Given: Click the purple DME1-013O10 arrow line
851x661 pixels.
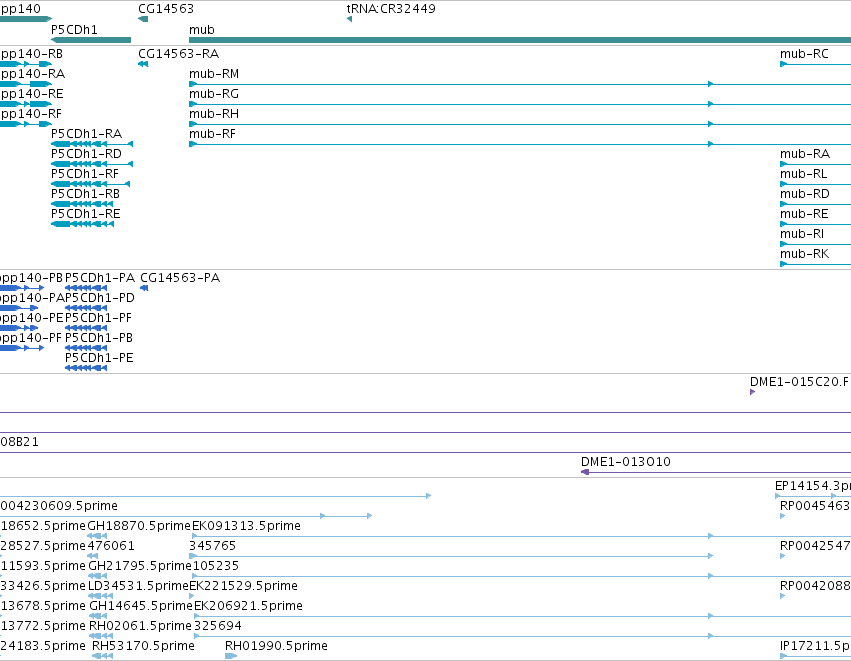Looking at the screenshot, I should (x=716, y=472).
